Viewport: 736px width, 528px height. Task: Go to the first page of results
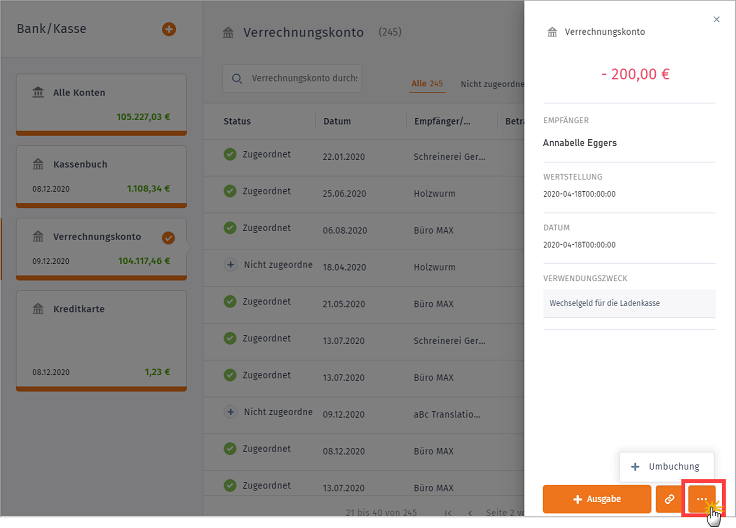[x=448, y=513]
